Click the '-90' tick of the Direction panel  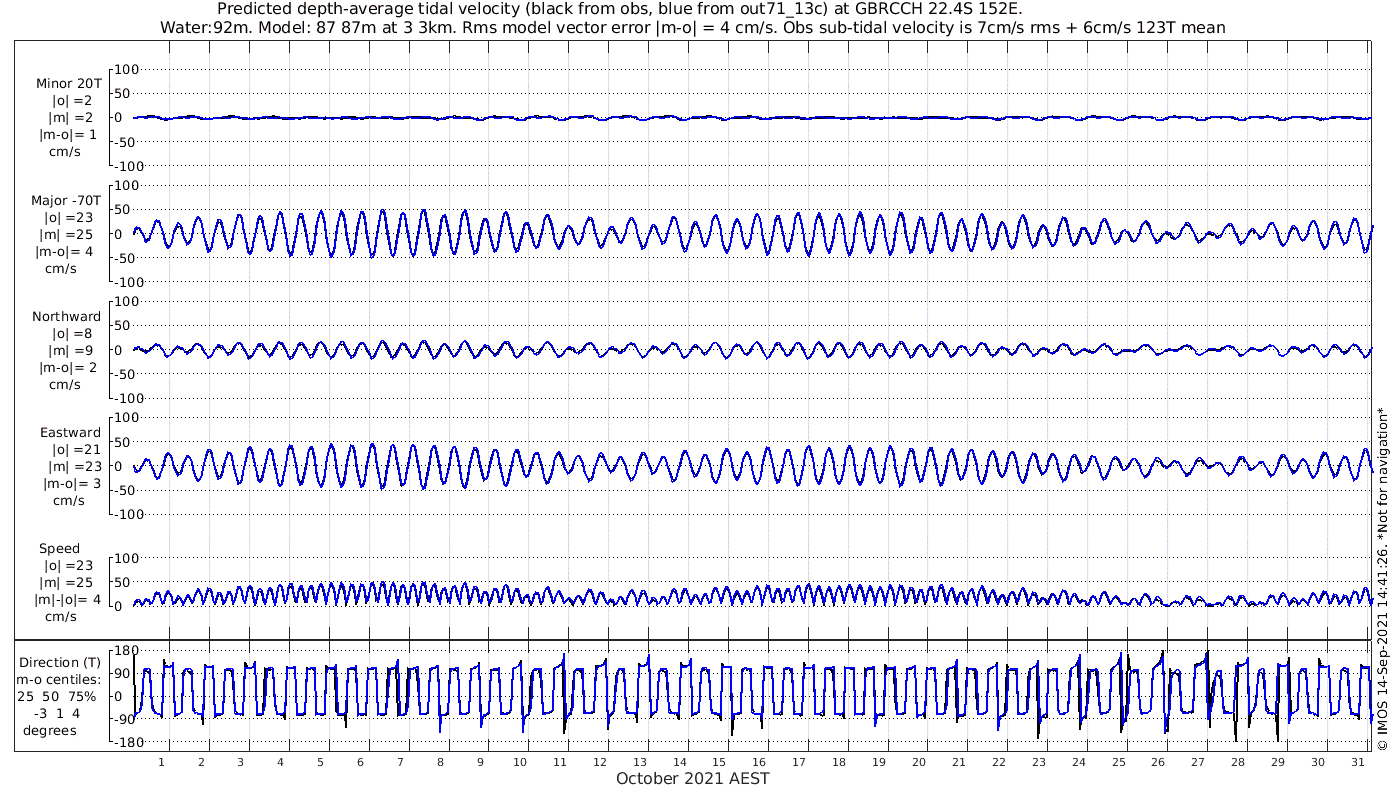pyautogui.click(x=125, y=720)
